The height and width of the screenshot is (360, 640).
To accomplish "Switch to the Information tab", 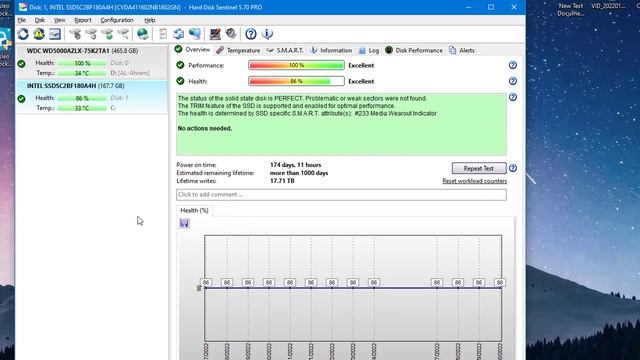I will click(331, 50).
